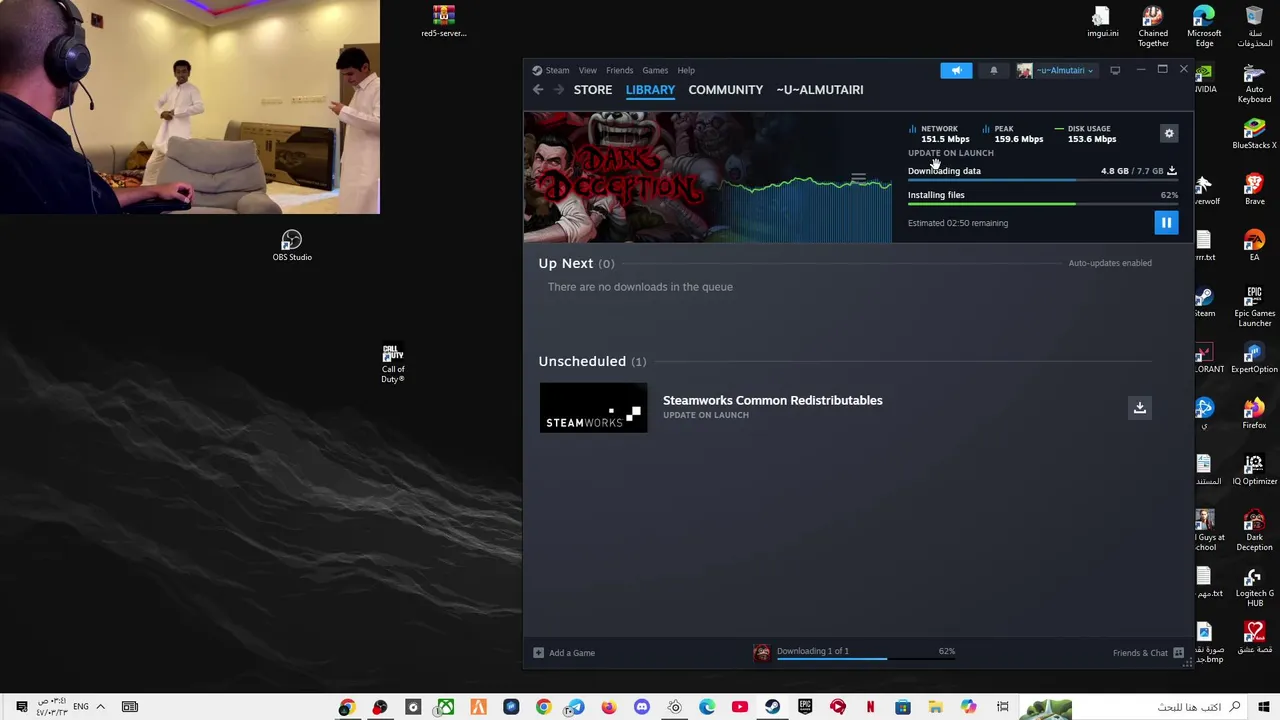Select the Microsoft Edge desktop icon
1280x720 pixels.
tap(1204, 27)
